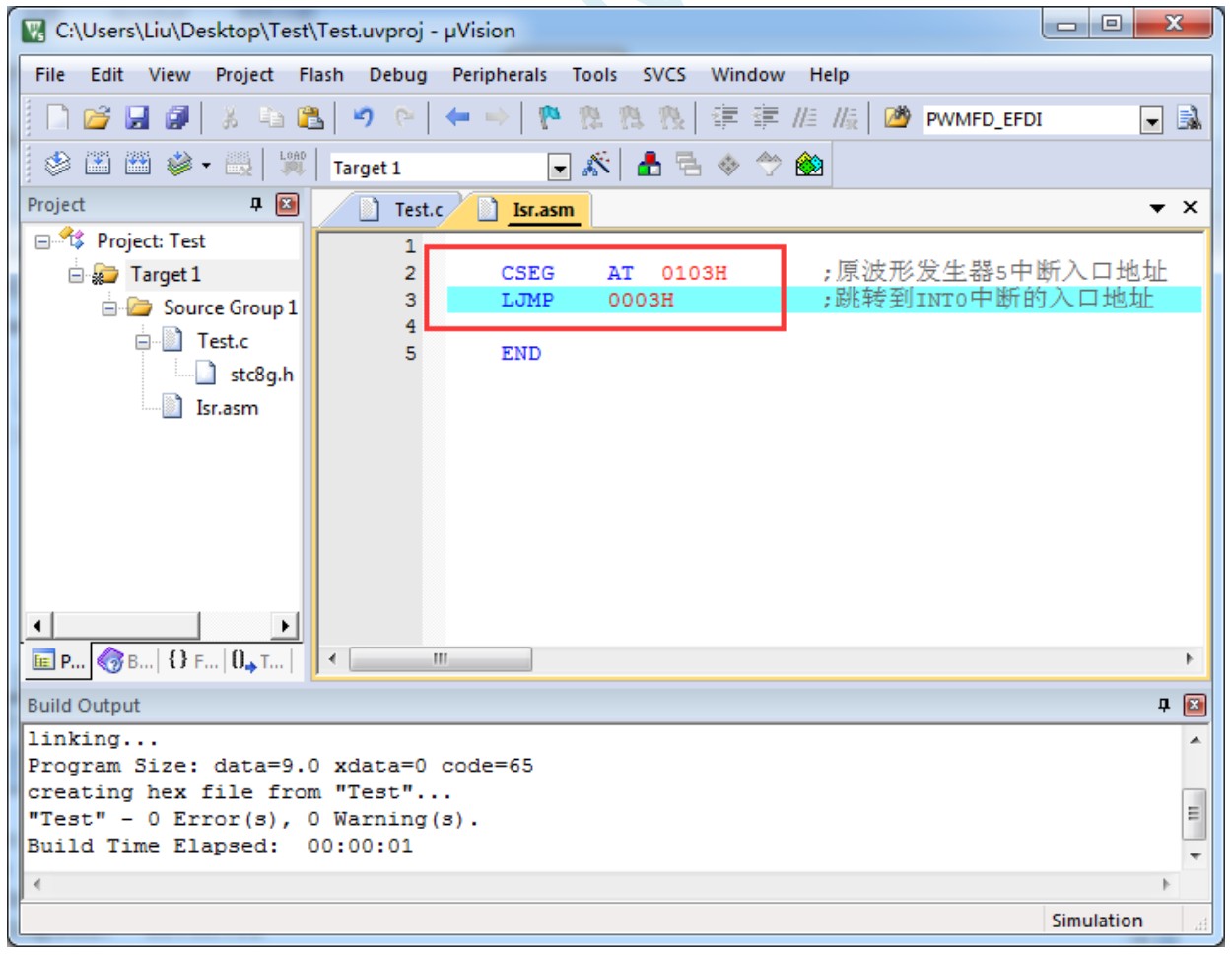Click the Uncomment selection icon
The image size is (1232, 955).
[845, 118]
